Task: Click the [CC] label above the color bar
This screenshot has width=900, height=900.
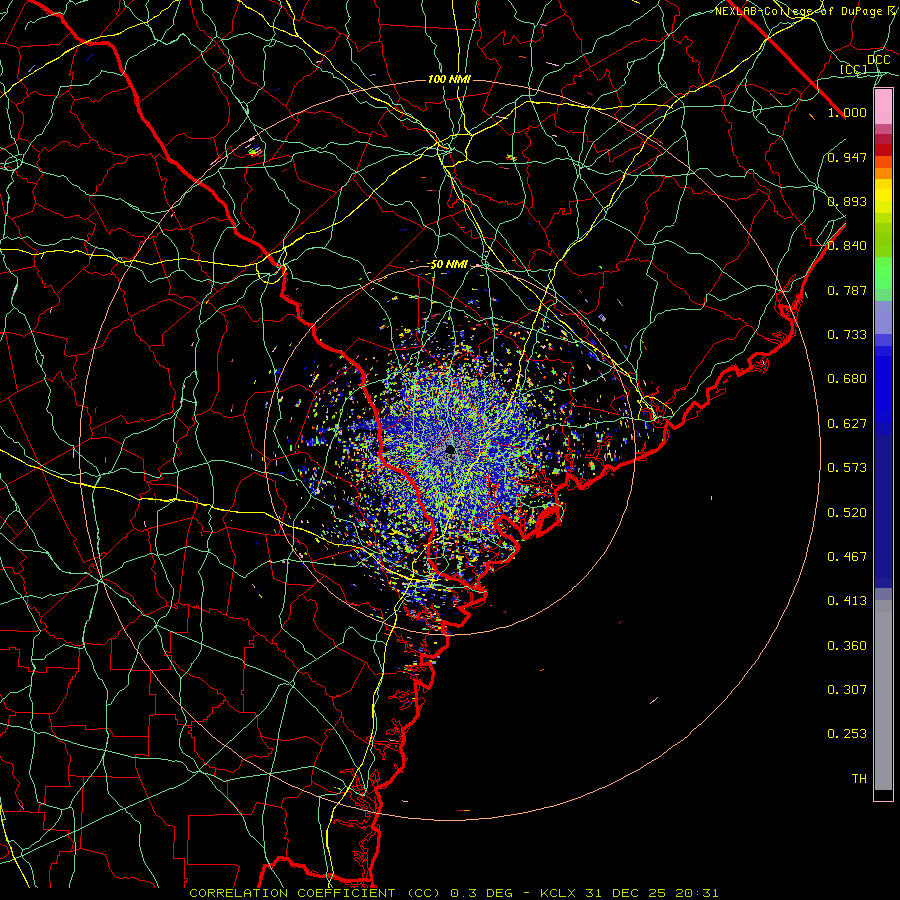Action: tap(854, 69)
